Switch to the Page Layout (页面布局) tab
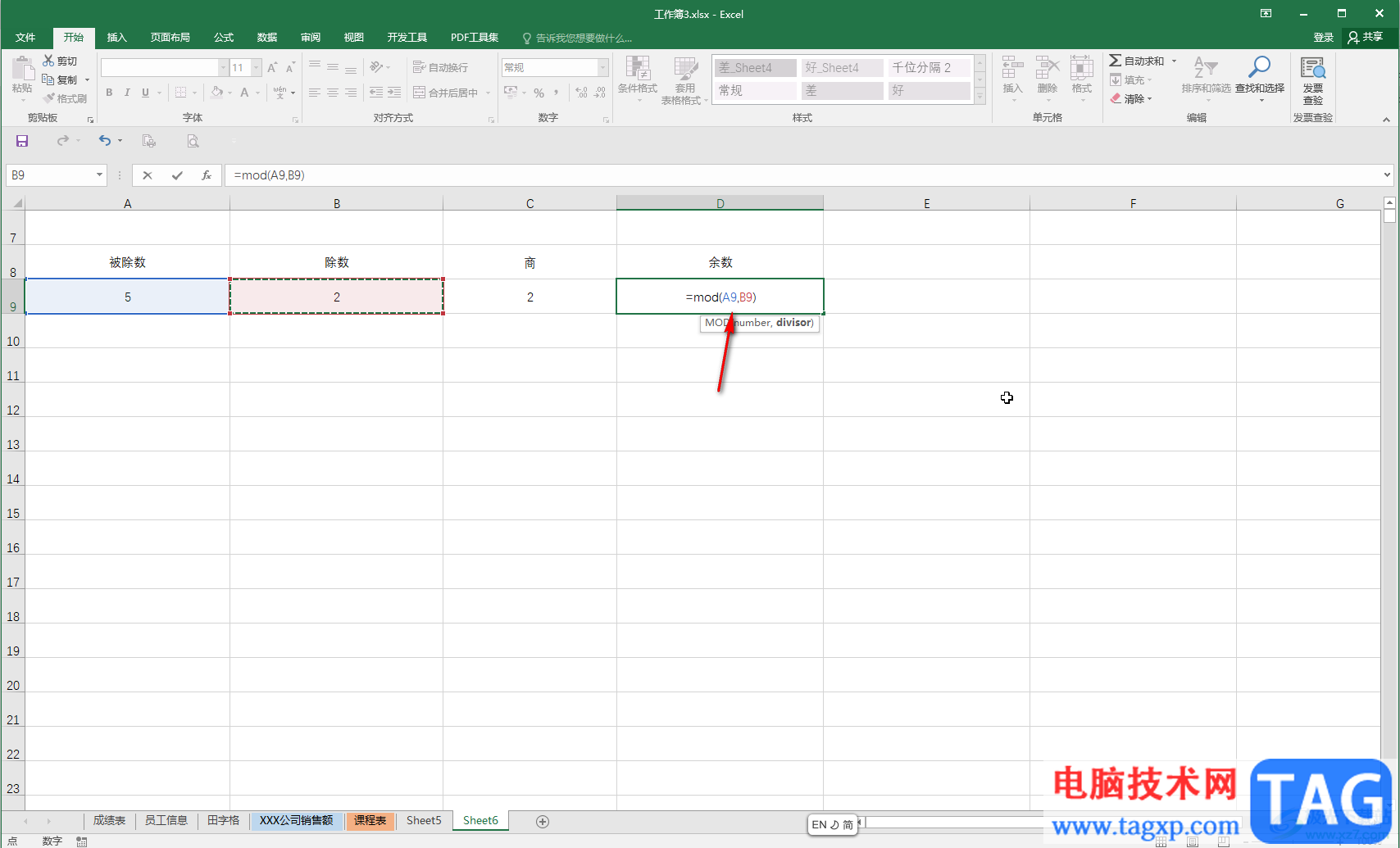Image resolution: width=1400 pixels, height=848 pixels. click(170, 38)
